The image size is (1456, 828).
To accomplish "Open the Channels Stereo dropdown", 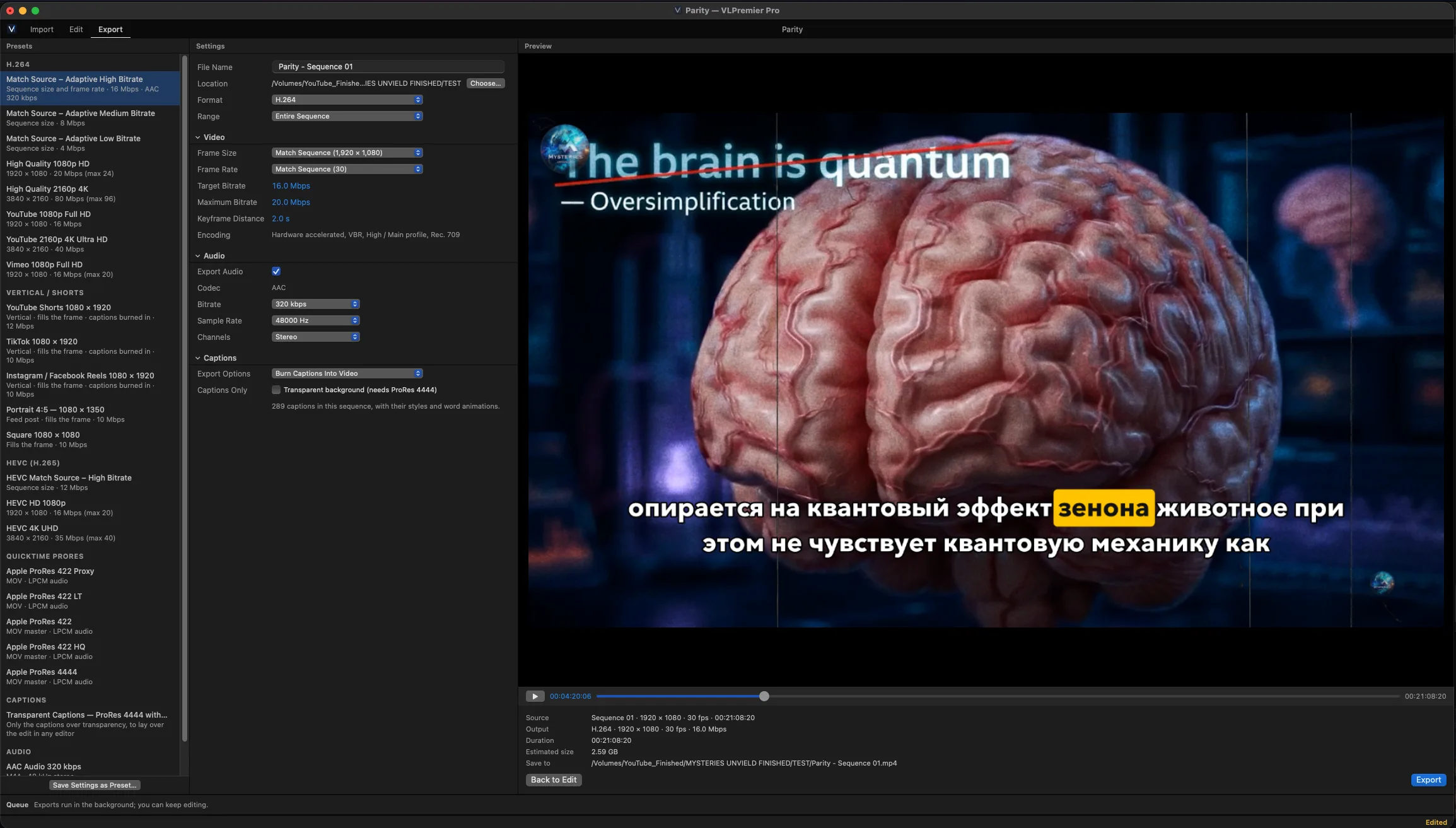I will pos(315,337).
